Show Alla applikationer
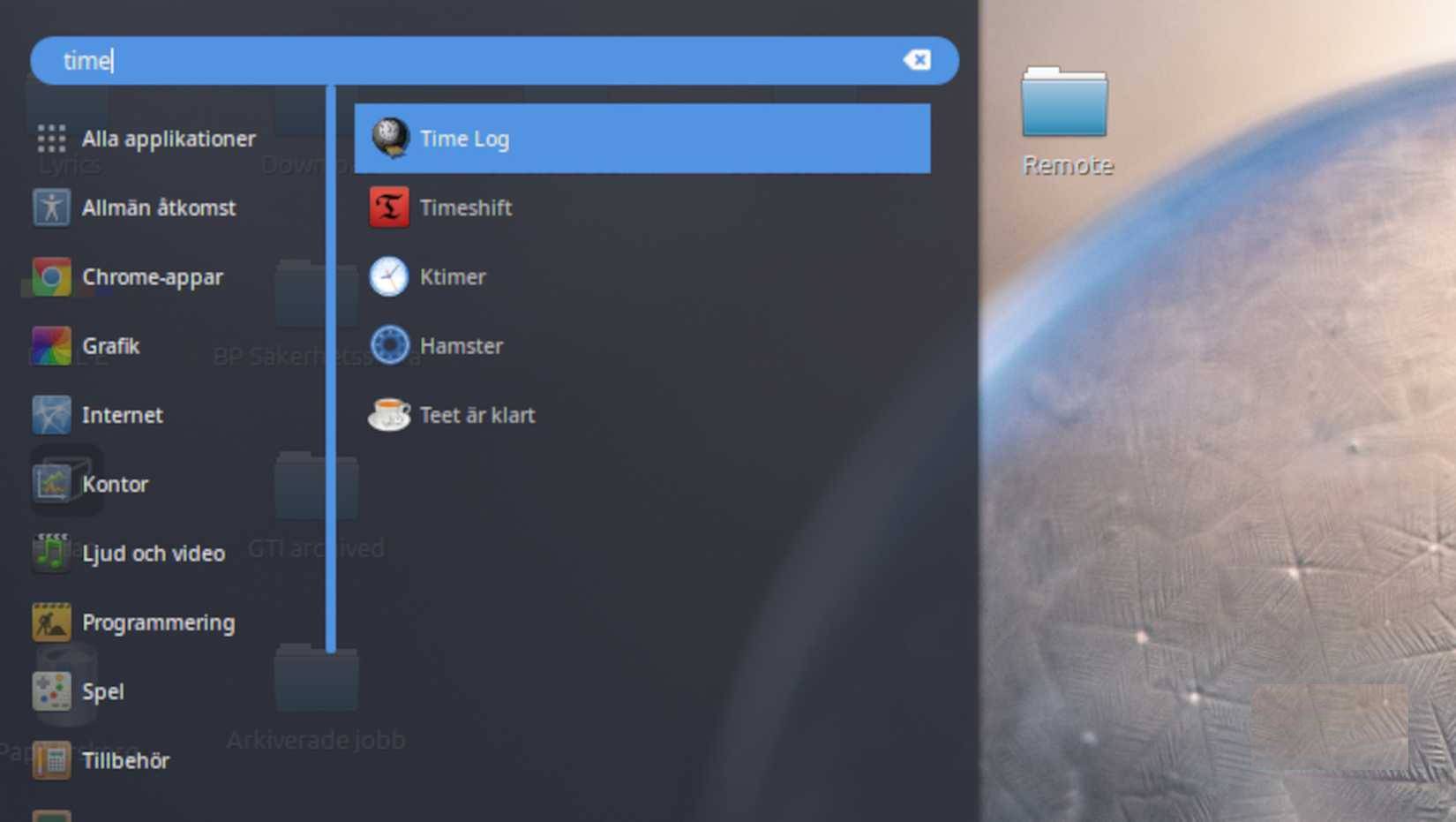Image resolution: width=1456 pixels, height=822 pixels. click(x=169, y=139)
